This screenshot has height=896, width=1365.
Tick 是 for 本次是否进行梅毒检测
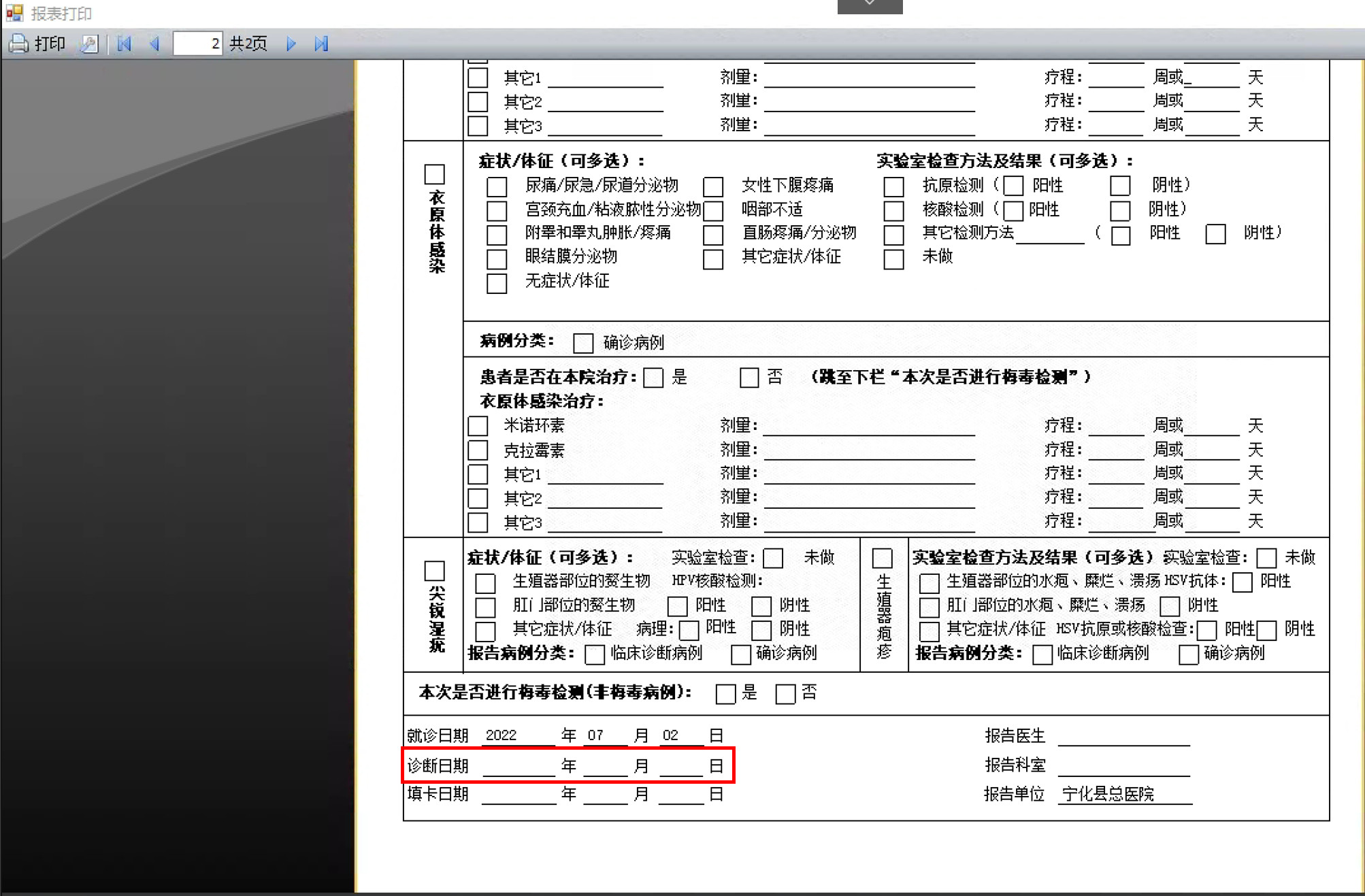click(x=725, y=693)
